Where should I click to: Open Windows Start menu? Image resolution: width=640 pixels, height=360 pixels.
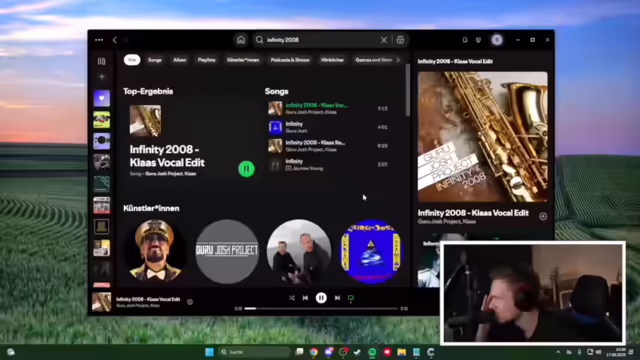[x=209, y=352]
